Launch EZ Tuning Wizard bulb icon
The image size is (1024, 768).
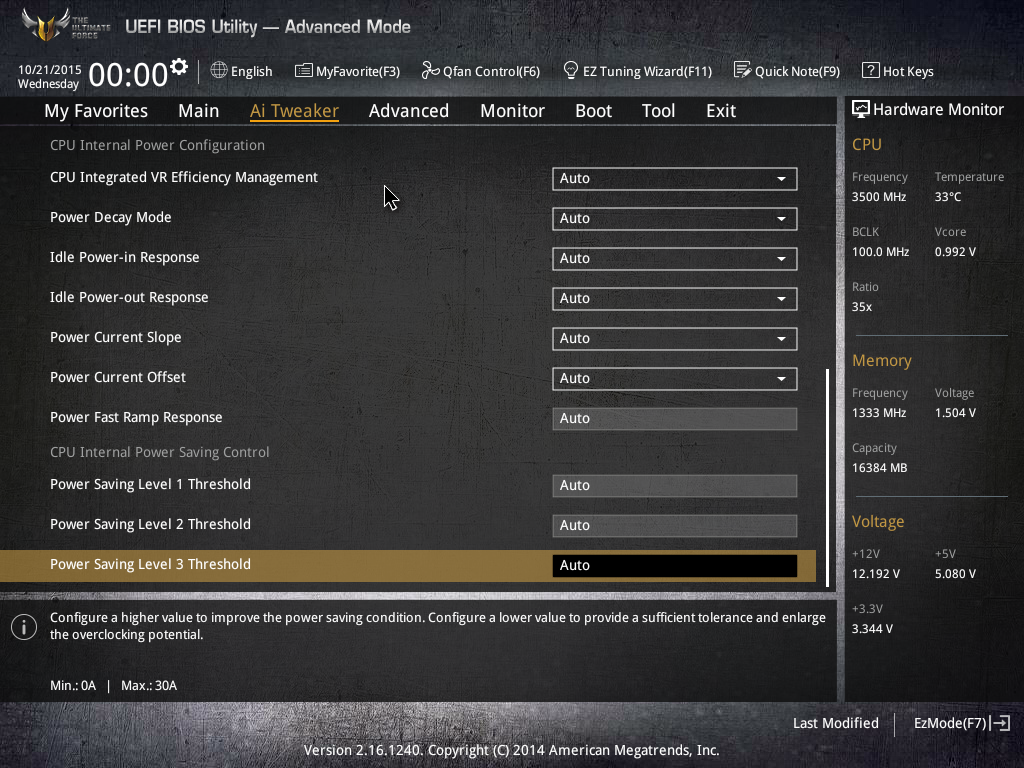pos(570,70)
